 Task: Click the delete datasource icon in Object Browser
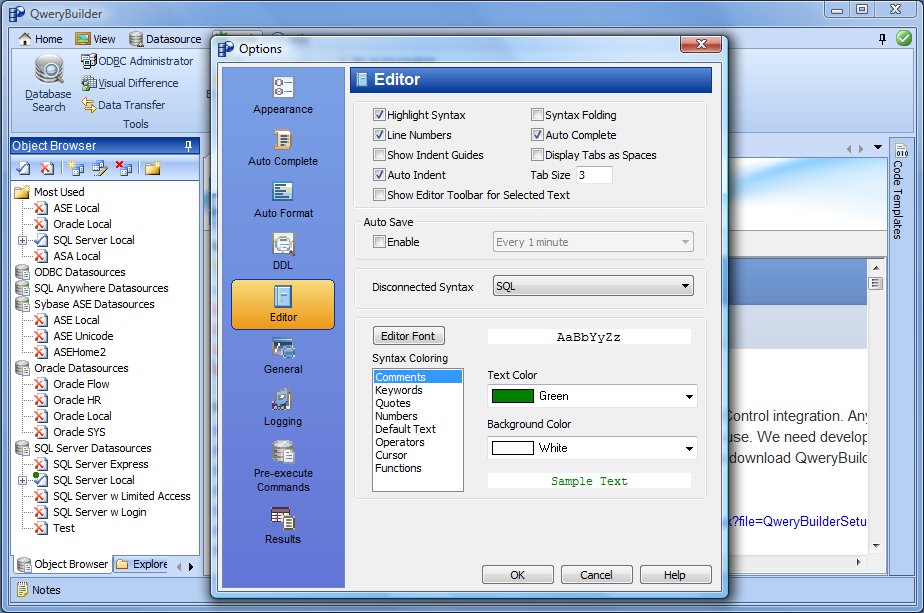click(124, 169)
